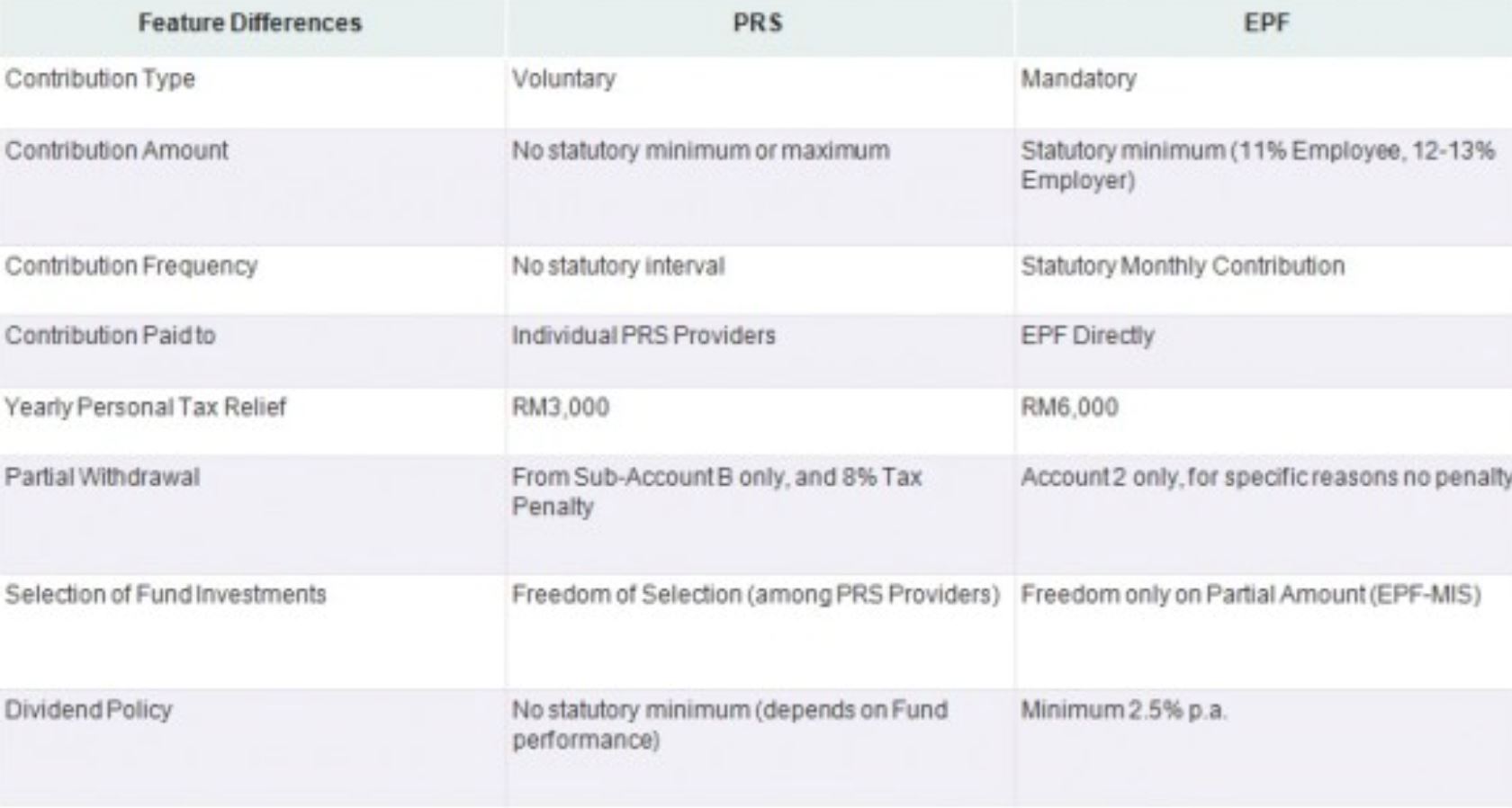Click the "Statutory Monthly Contribution" cell

tap(1183, 266)
